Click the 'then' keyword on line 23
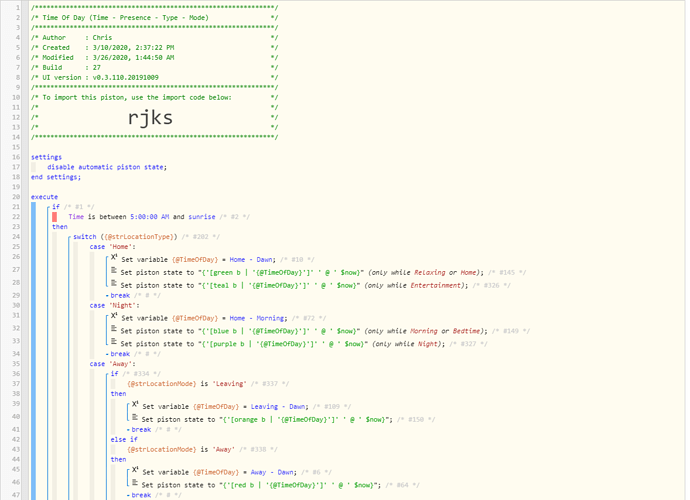690x500 pixels. [60, 227]
